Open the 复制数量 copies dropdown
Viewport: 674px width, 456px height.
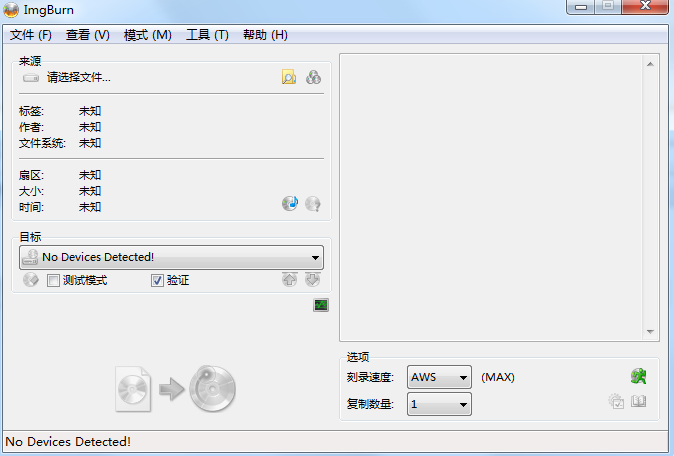[x=439, y=404]
